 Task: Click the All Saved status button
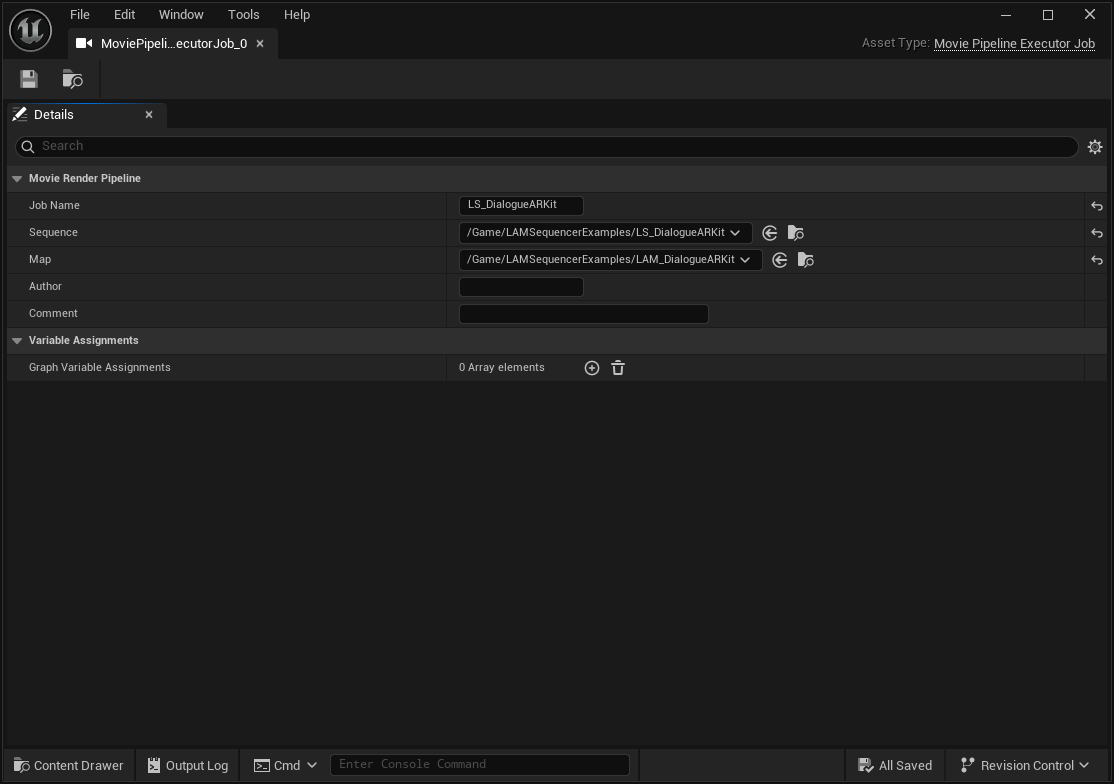click(x=895, y=766)
